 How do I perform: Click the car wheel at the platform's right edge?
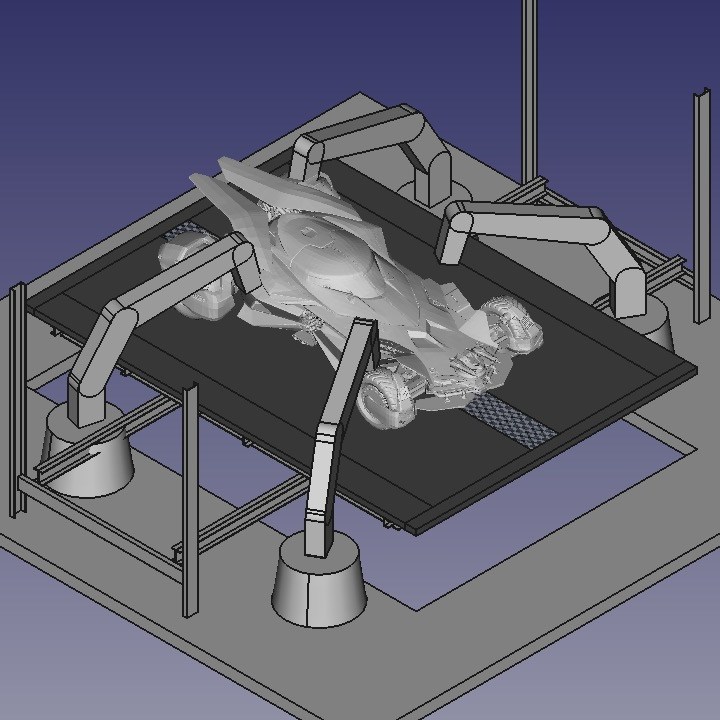coord(515,325)
